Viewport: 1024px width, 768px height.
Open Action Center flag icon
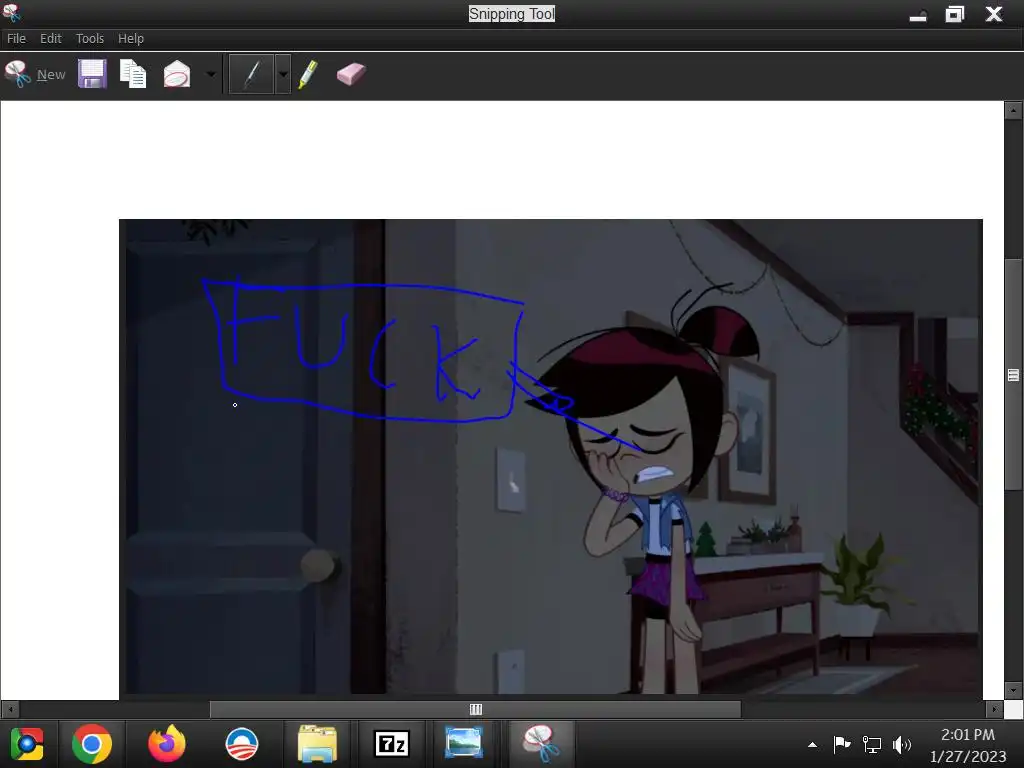tap(842, 744)
